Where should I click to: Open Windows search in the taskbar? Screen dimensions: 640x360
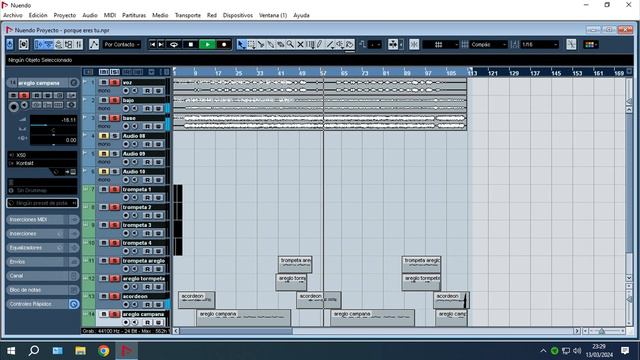[x=34, y=351]
